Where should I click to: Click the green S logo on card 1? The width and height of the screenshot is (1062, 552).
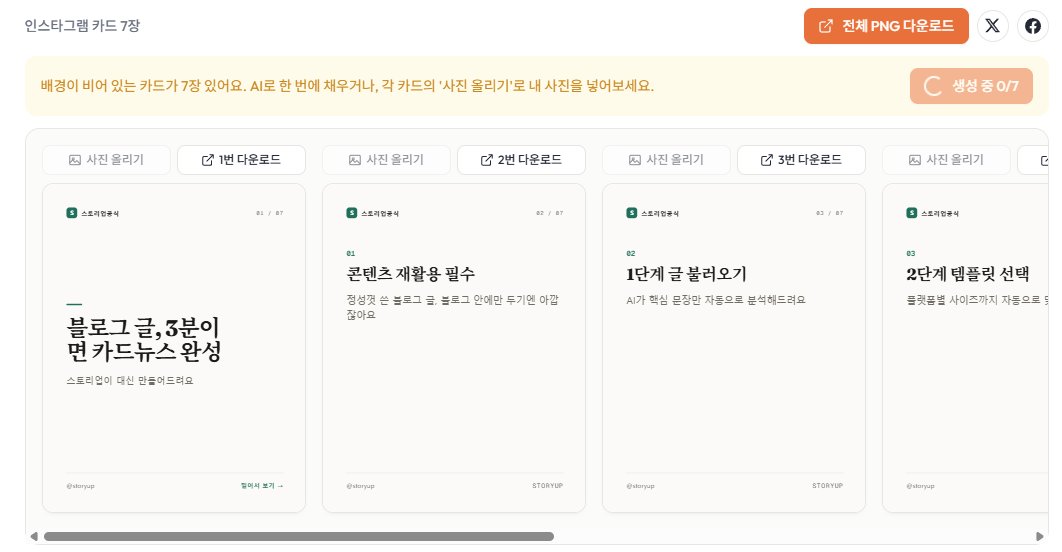point(72,213)
